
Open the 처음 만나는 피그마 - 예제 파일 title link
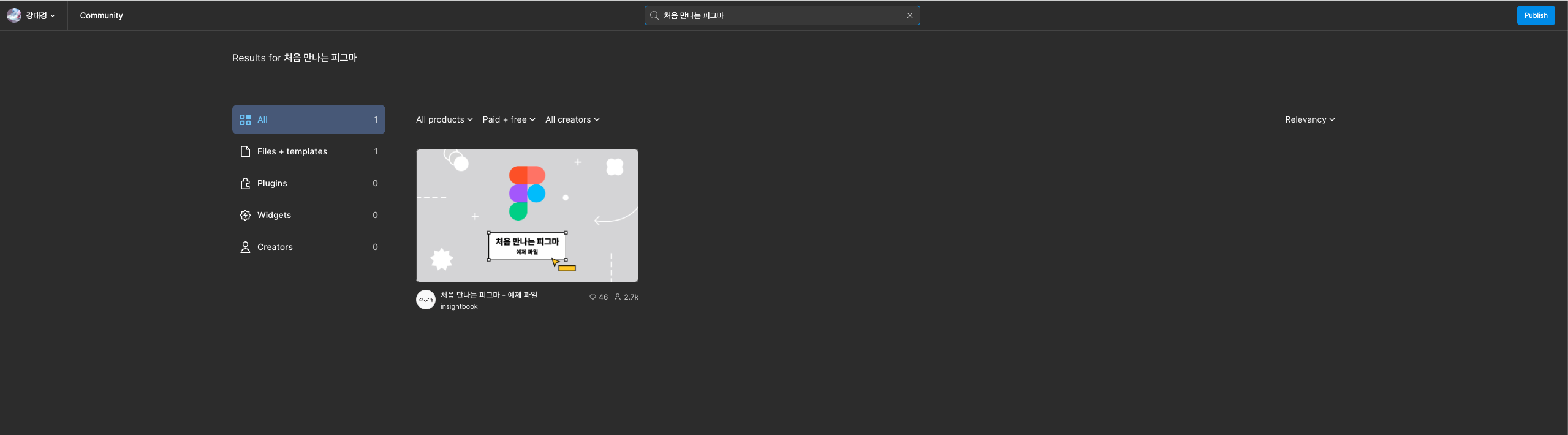click(488, 295)
